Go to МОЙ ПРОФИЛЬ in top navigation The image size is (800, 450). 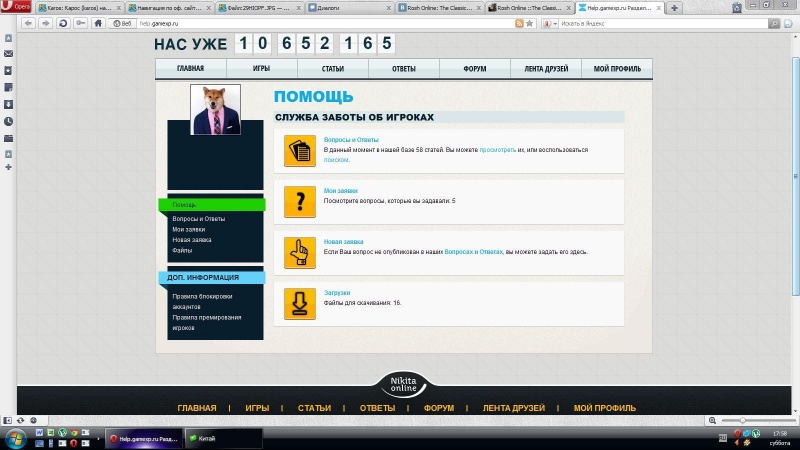pos(617,69)
